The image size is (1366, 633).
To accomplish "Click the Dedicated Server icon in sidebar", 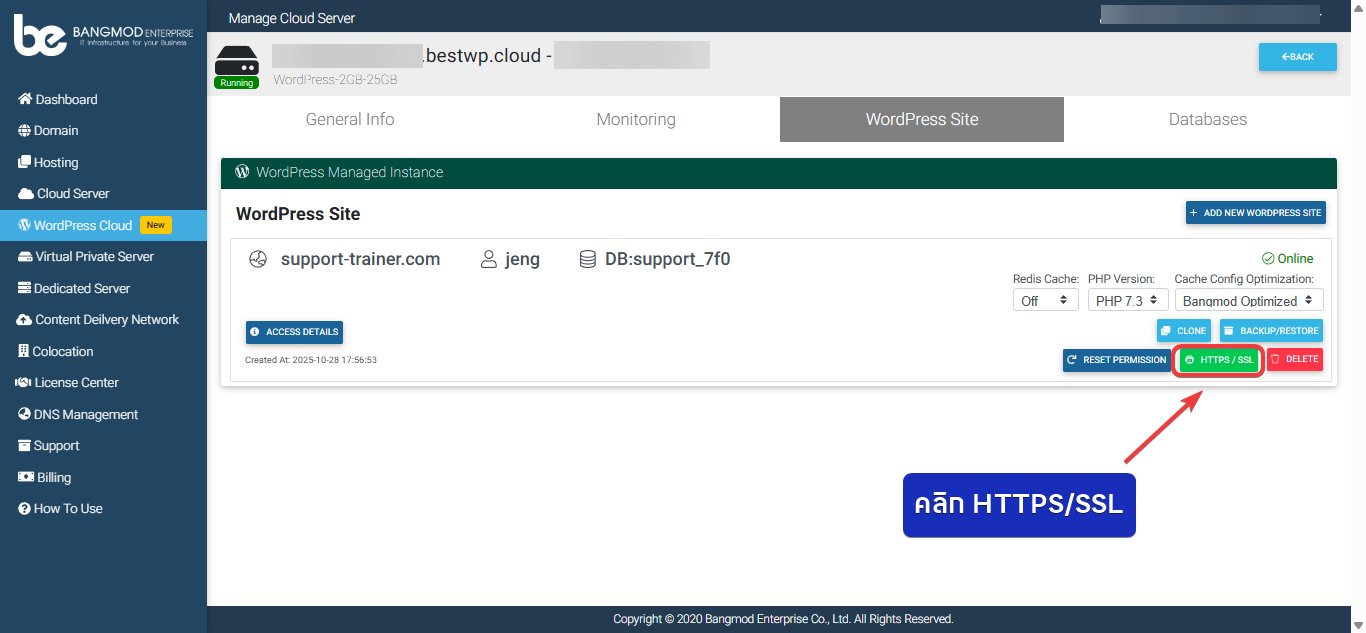I will [26, 288].
